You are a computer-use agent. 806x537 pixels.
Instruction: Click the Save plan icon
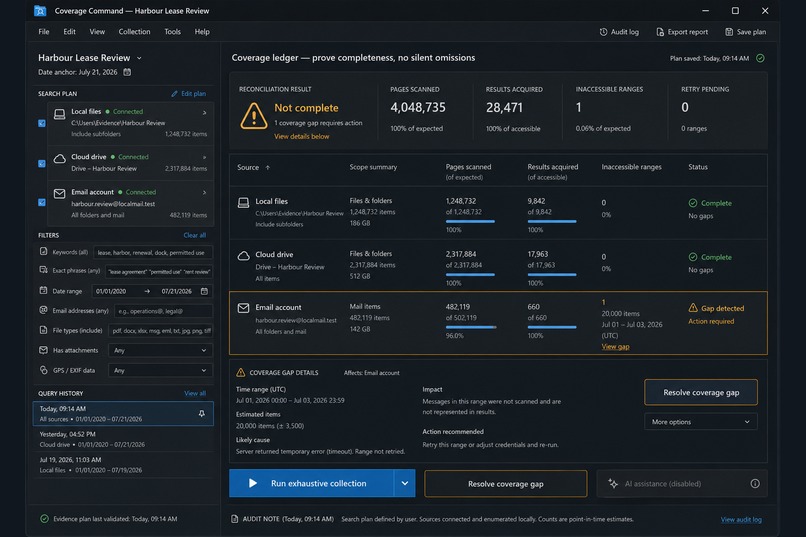point(729,32)
